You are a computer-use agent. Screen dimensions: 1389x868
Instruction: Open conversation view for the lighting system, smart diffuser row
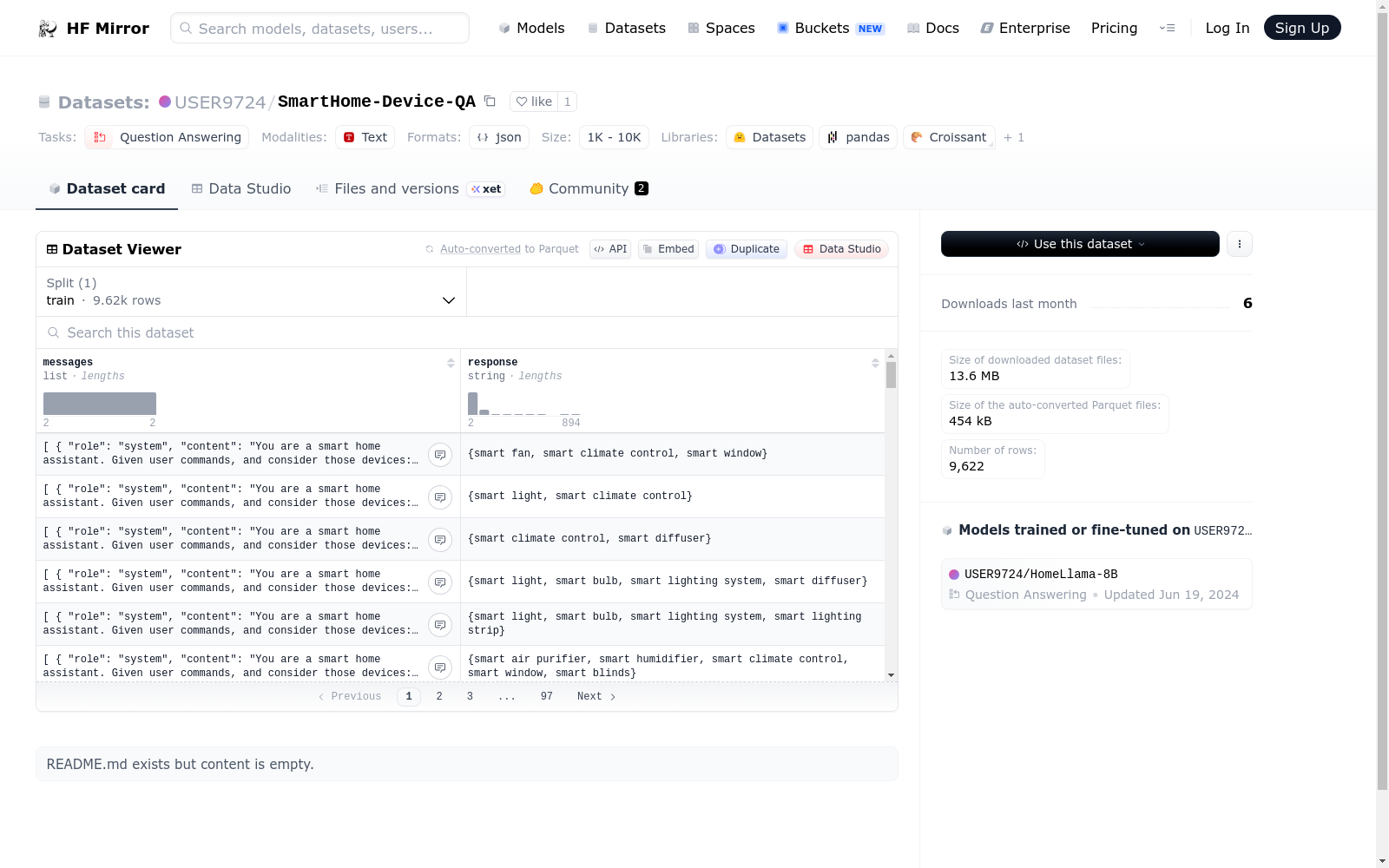pos(440,582)
